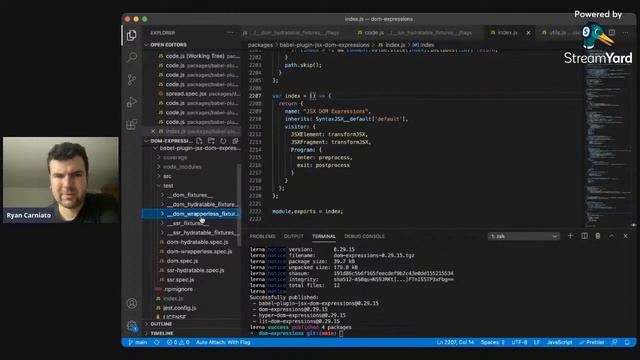Switch to the index.js editor tab
Viewport: 640px width, 360px height.
coord(507,33)
